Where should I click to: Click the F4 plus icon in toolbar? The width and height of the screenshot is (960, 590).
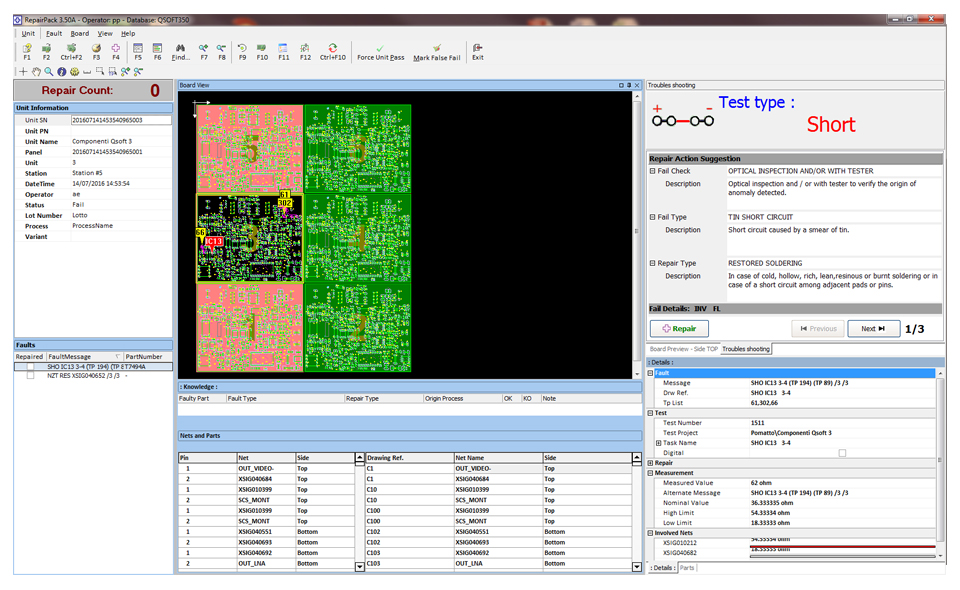[116, 48]
